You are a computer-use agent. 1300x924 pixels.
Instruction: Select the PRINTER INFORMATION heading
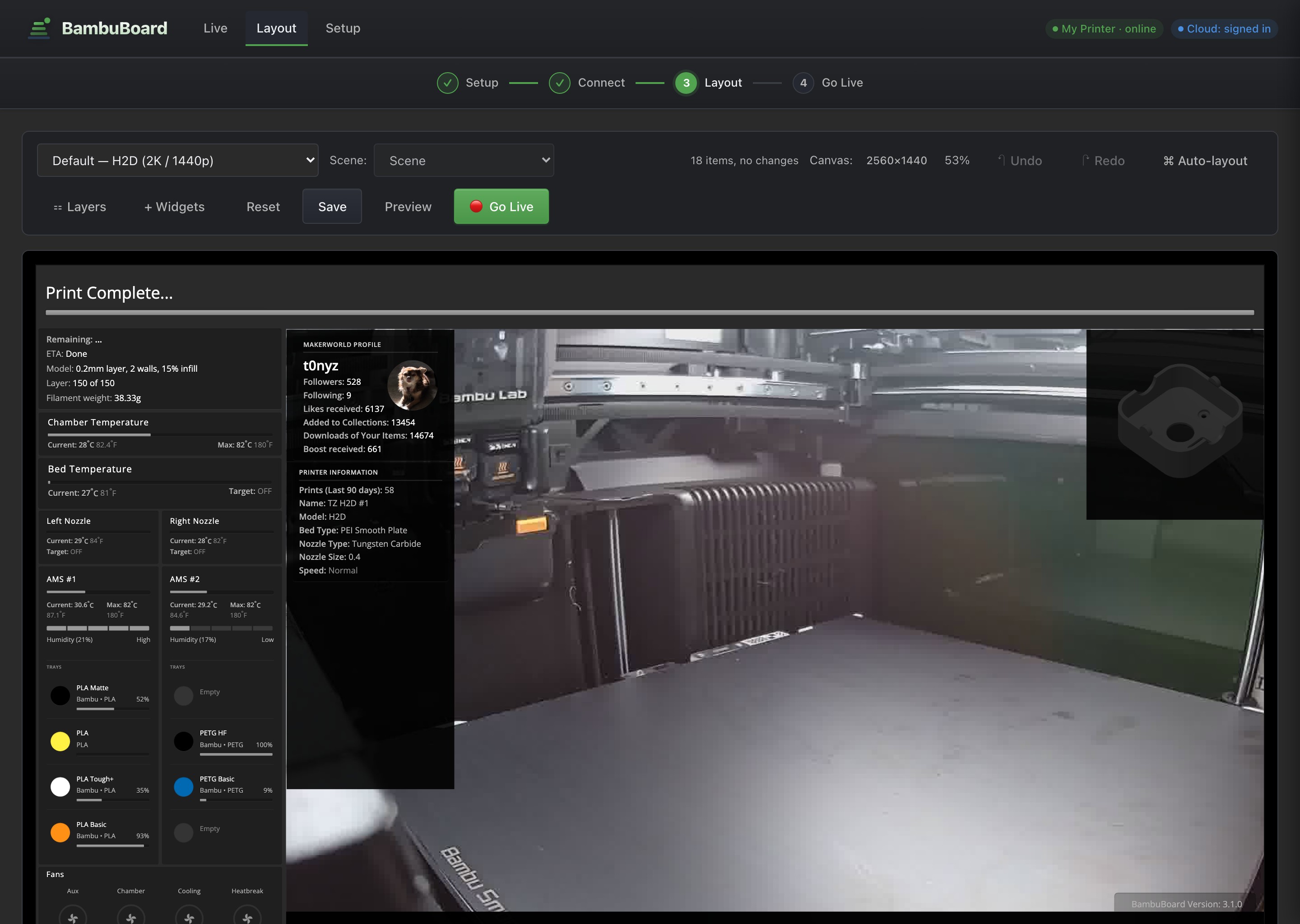[x=338, y=472]
